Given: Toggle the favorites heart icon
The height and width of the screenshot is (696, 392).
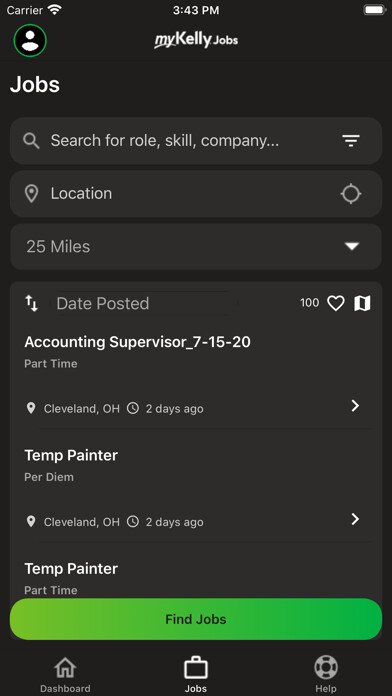Looking at the screenshot, I should coord(336,304).
